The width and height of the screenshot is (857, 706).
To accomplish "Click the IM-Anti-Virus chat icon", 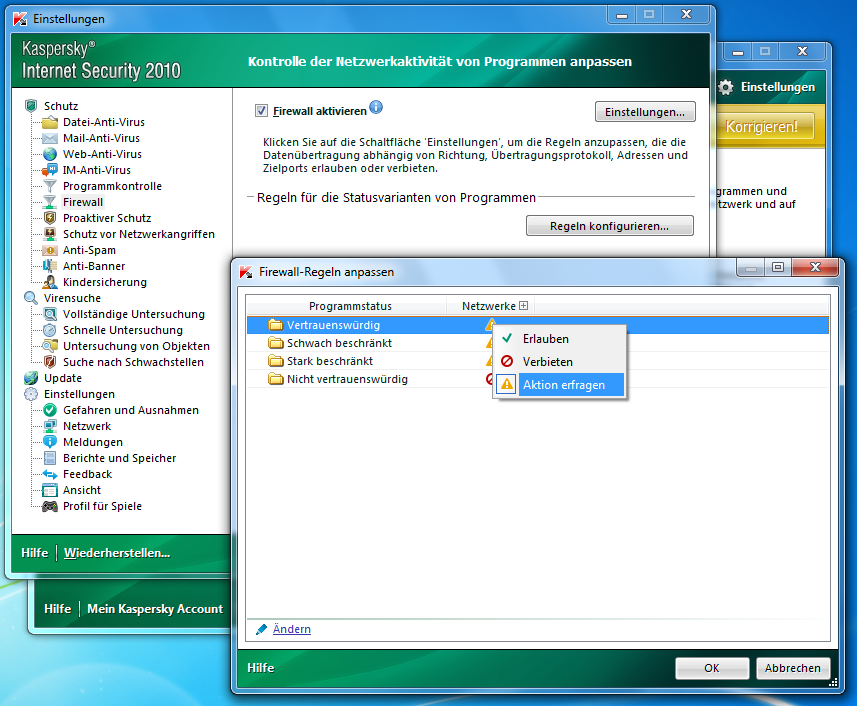I will pos(50,170).
